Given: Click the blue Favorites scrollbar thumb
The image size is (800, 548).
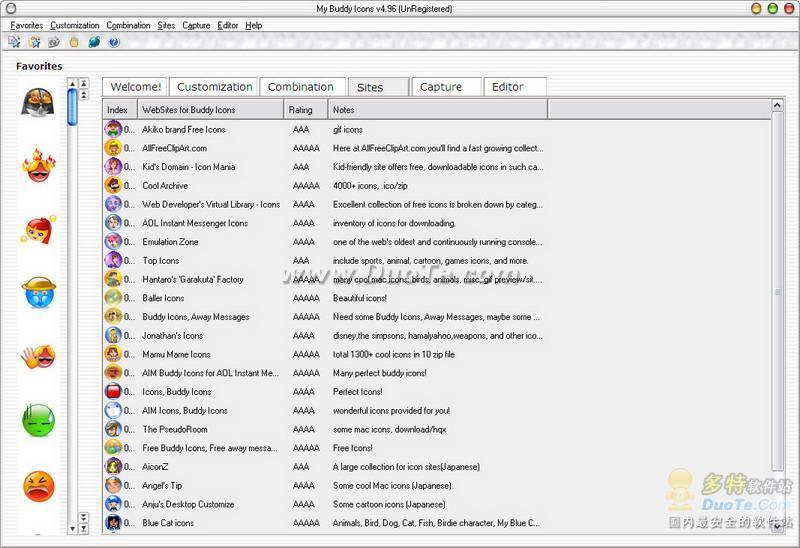Looking at the screenshot, I should tap(72, 107).
